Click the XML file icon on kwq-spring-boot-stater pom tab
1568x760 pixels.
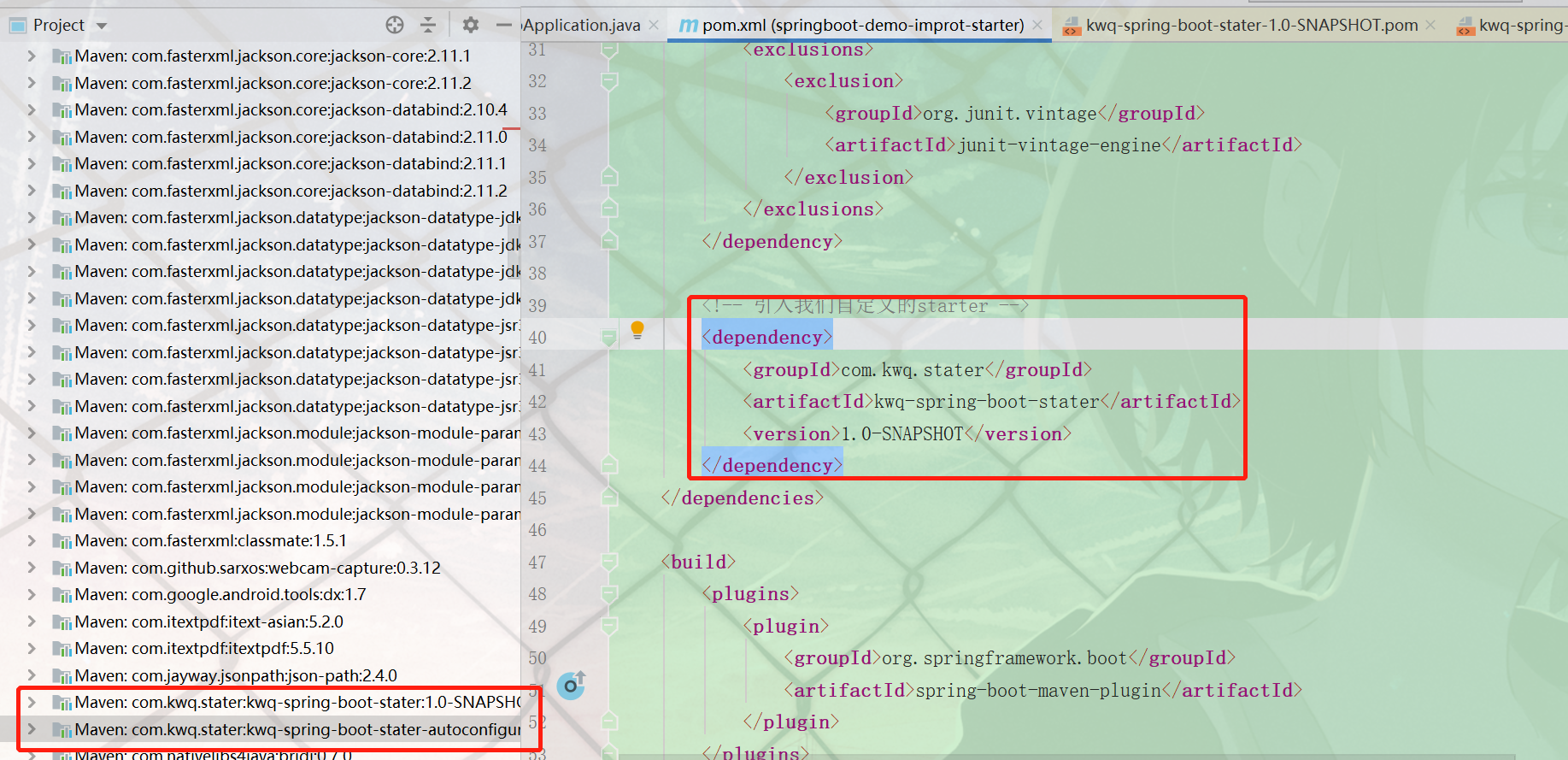click(1072, 27)
